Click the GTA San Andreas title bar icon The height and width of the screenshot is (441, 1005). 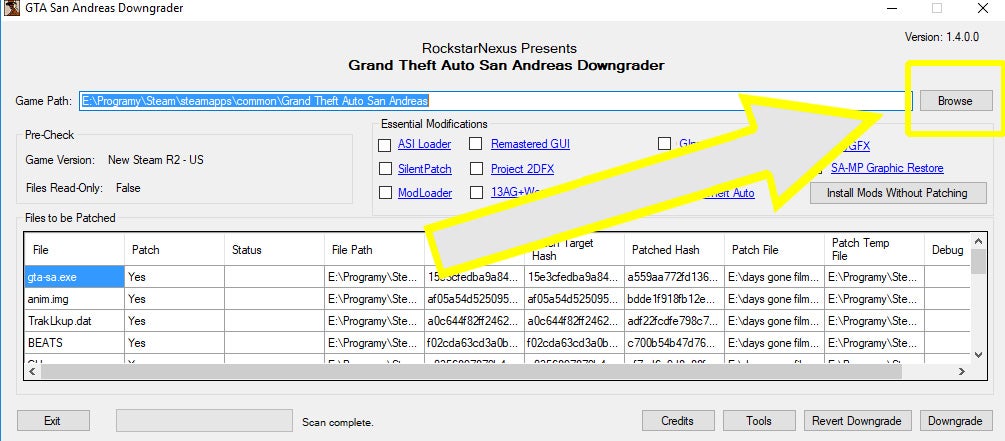(x=12, y=8)
